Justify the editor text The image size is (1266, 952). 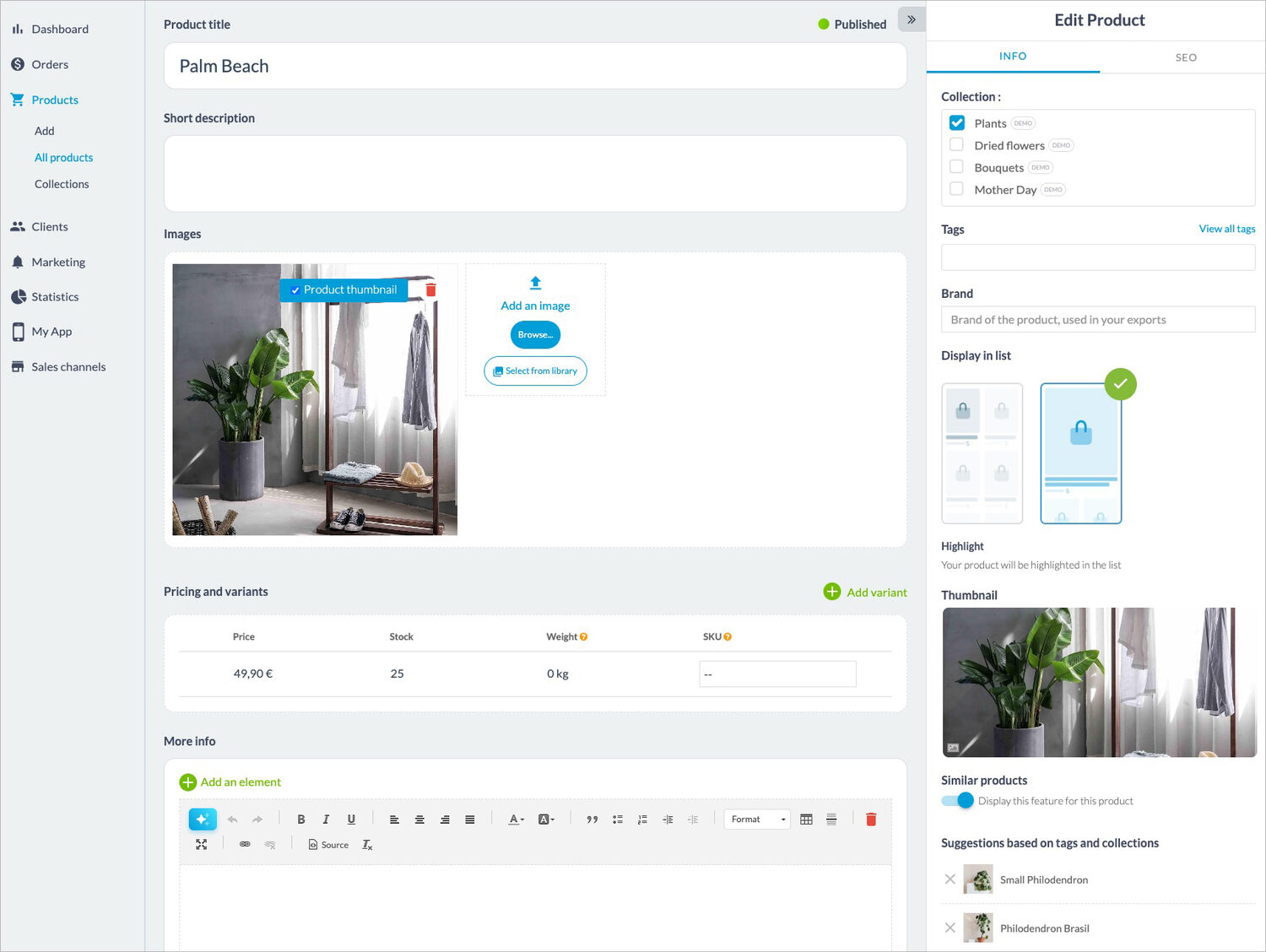click(470, 819)
